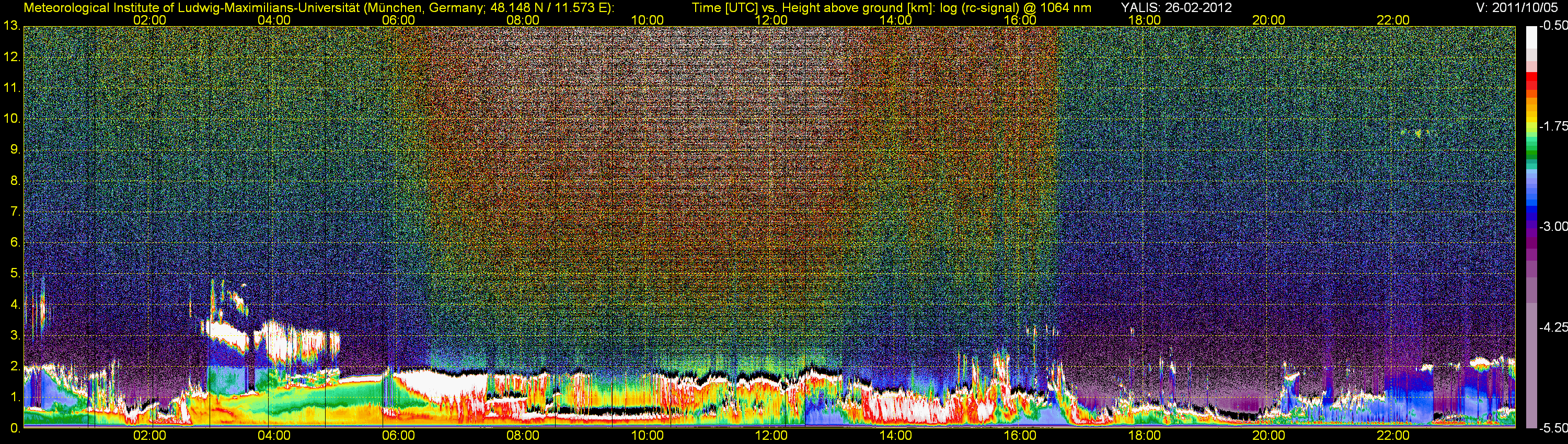Click the -3.00 color scale value
Image resolution: width=1568 pixels, height=444 pixels.
1553,226
